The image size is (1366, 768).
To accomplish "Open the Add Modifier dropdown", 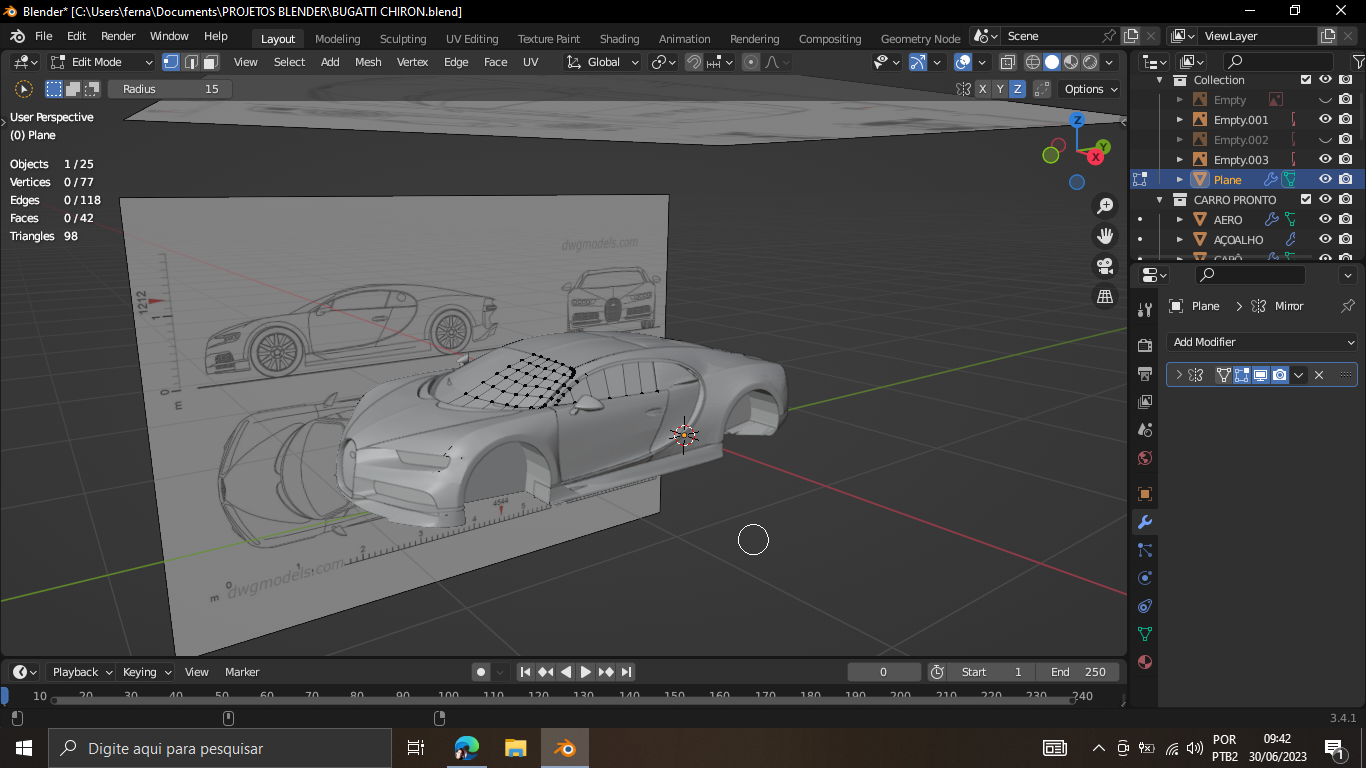I will click(1262, 342).
